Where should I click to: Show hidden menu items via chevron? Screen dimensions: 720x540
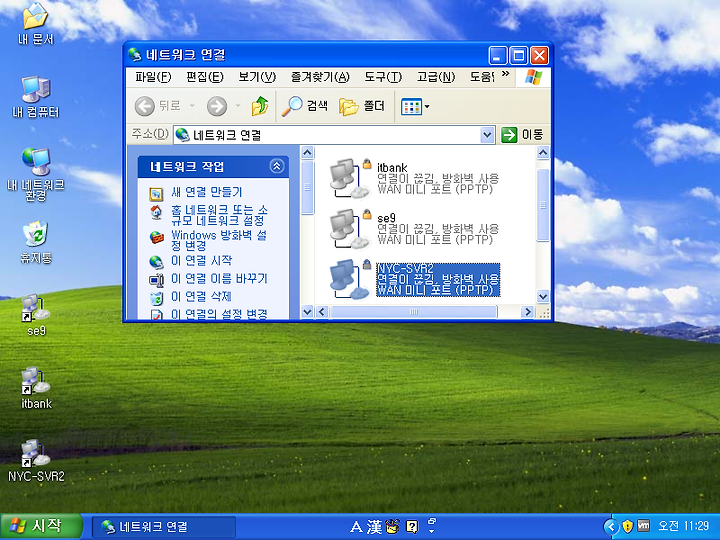(x=505, y=74)
